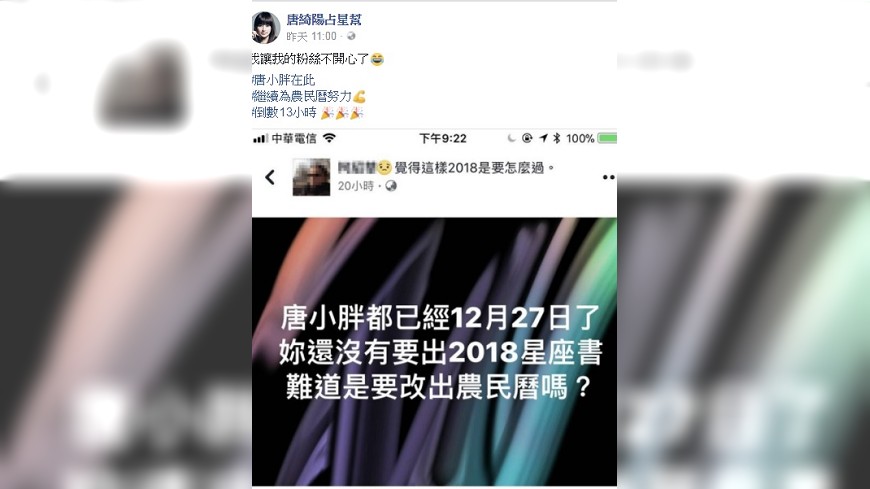Tap the blurred commenter avatar thumbnail
The height and width of the screenshot is (489, 870).
311,177
